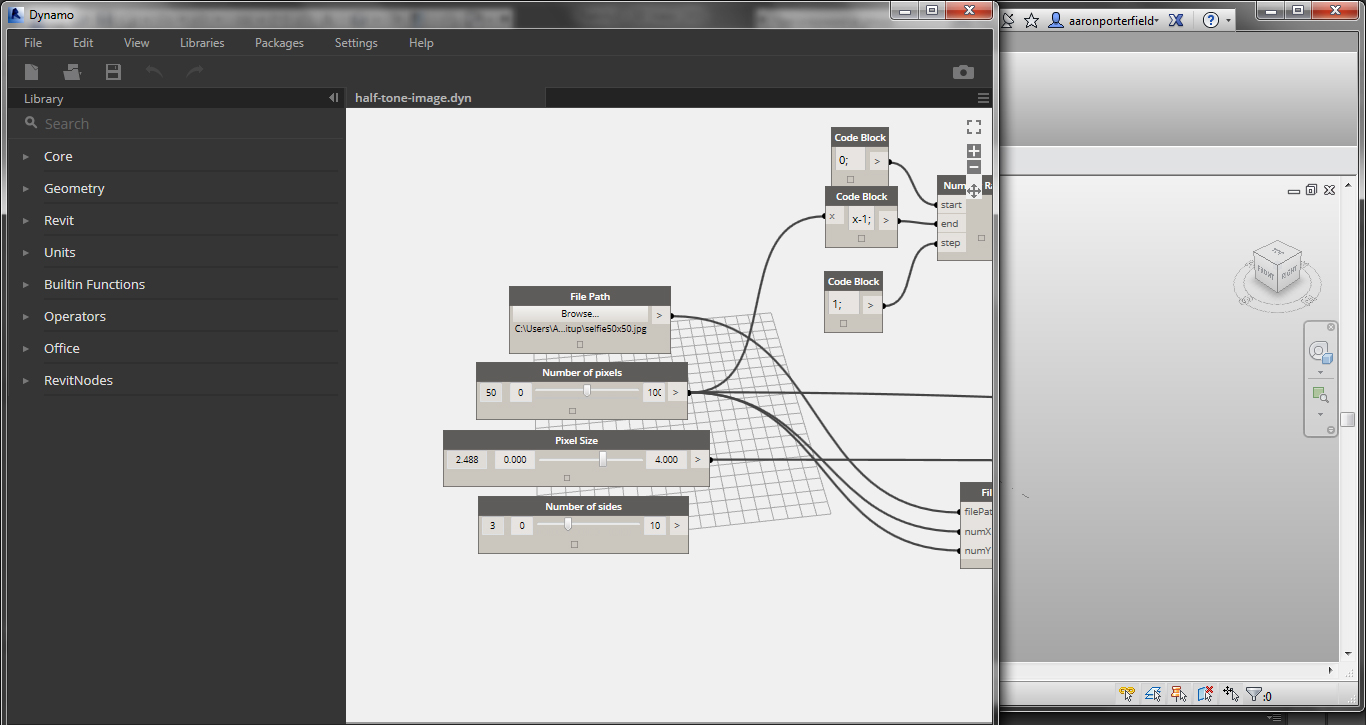Open the workspace tabs list icon
Image resolution: width=1366 pixels, height=725 pixels.
tap(983, 98)
